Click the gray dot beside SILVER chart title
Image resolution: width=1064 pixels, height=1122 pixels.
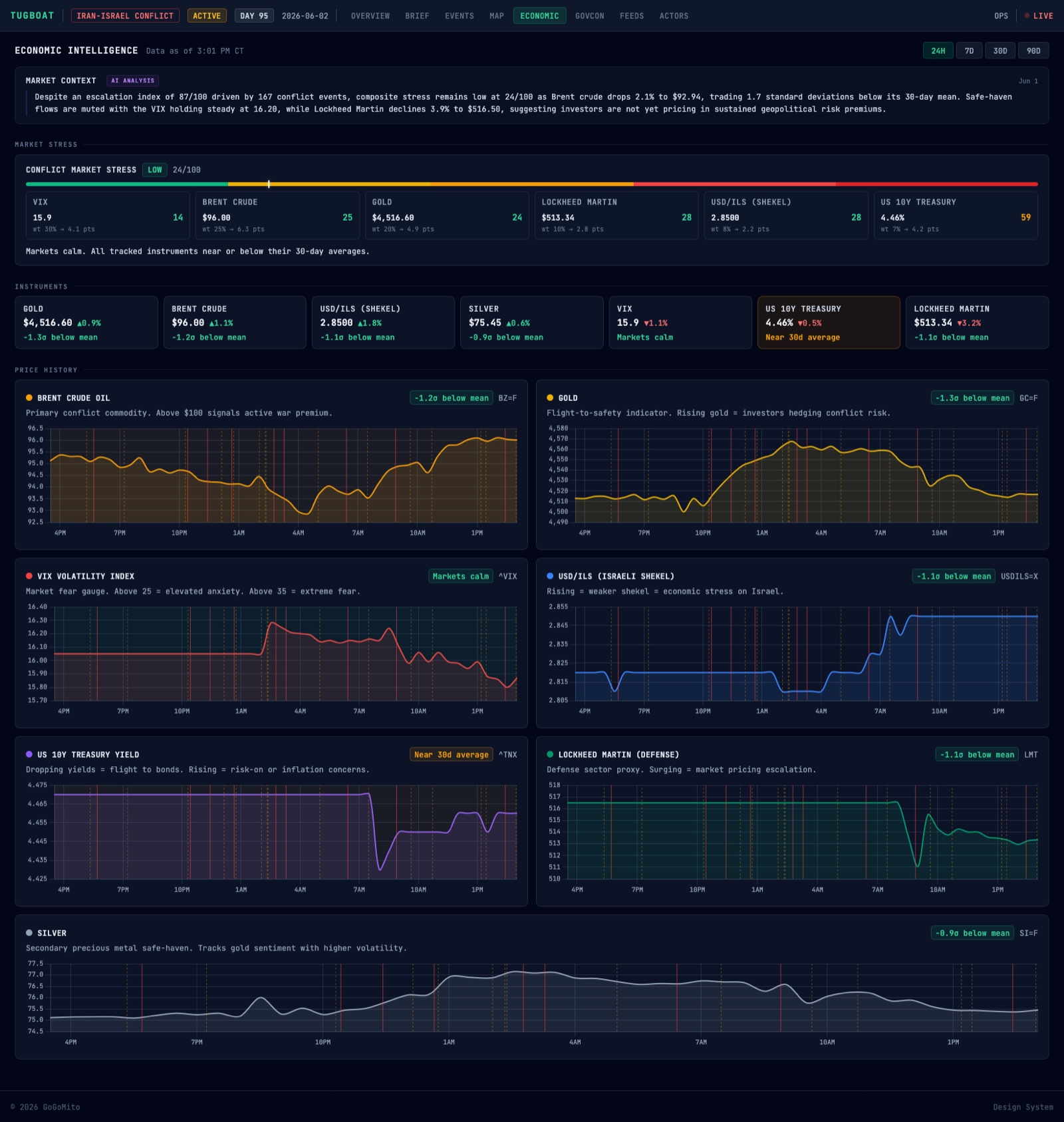(29, 932)
